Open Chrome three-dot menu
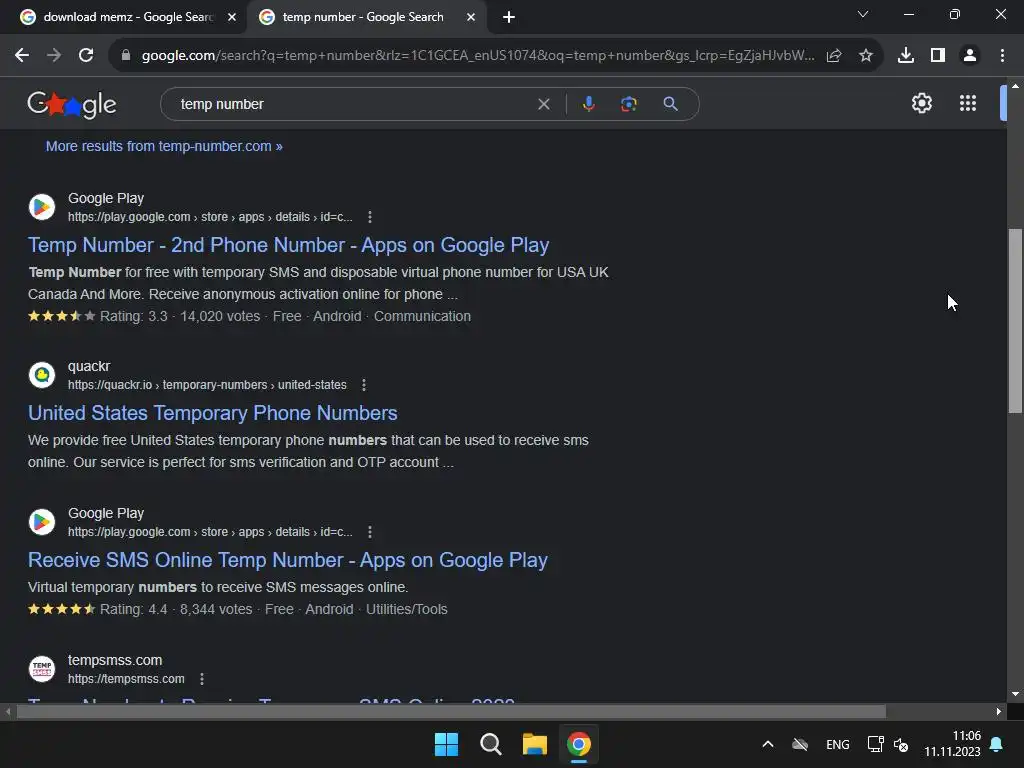 (1002, 56)
